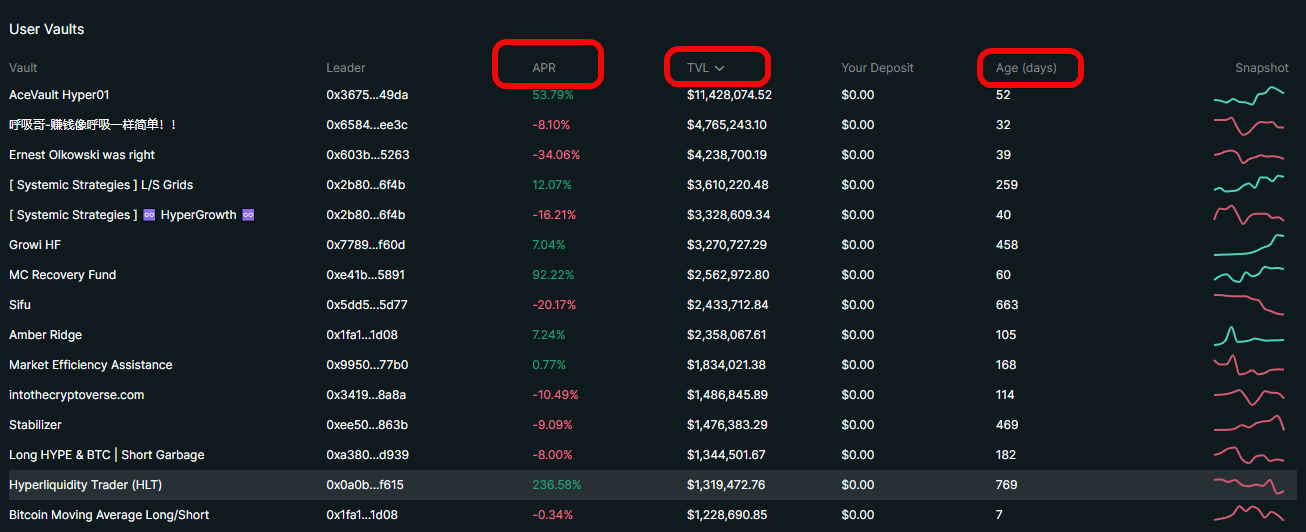Open Hyperliquidity Trader (HLT) vault

[x=85, y=485]
